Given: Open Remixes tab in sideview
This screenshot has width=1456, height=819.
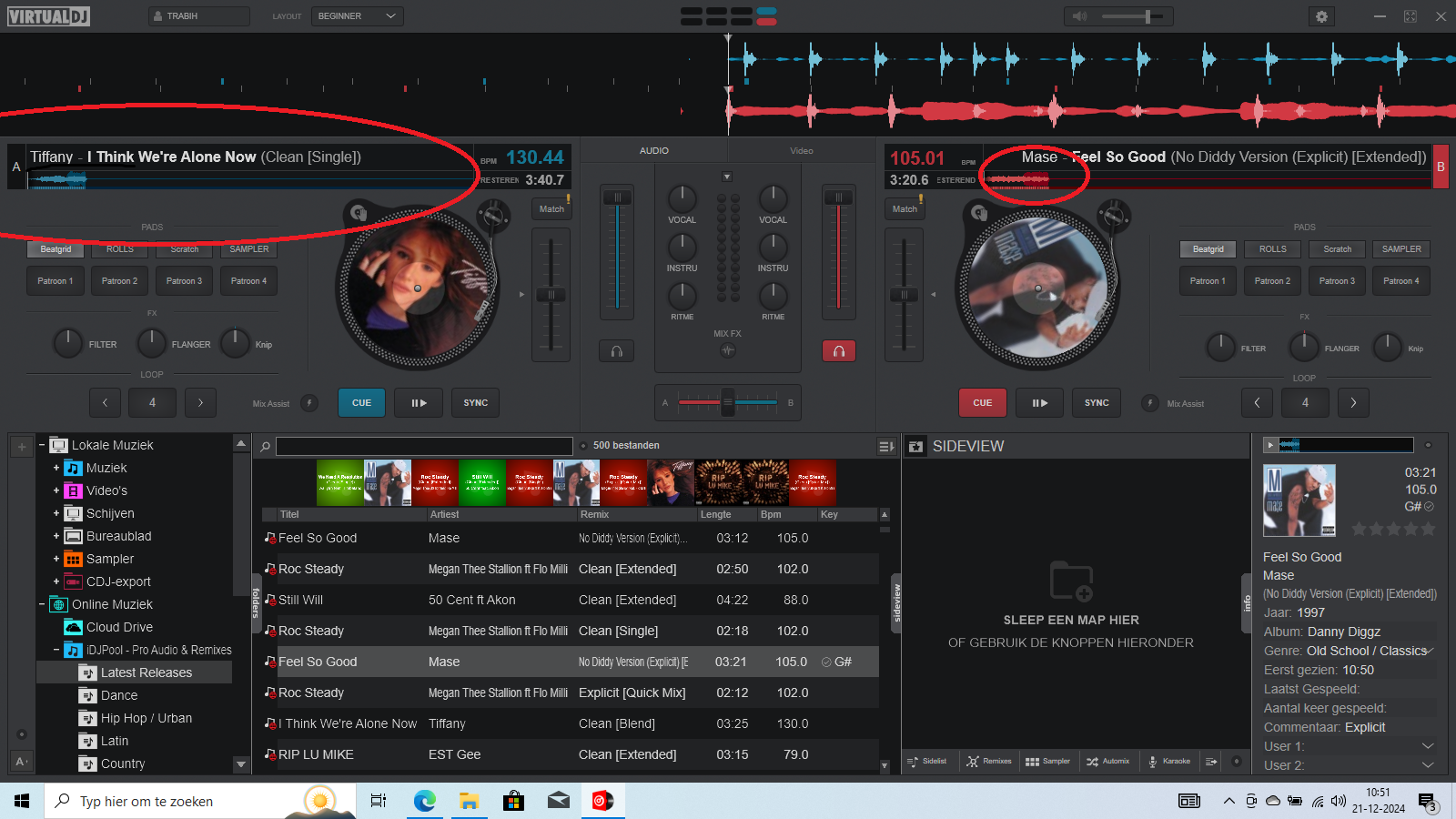Looking at the screenshot, I should (x=989, y=762).
